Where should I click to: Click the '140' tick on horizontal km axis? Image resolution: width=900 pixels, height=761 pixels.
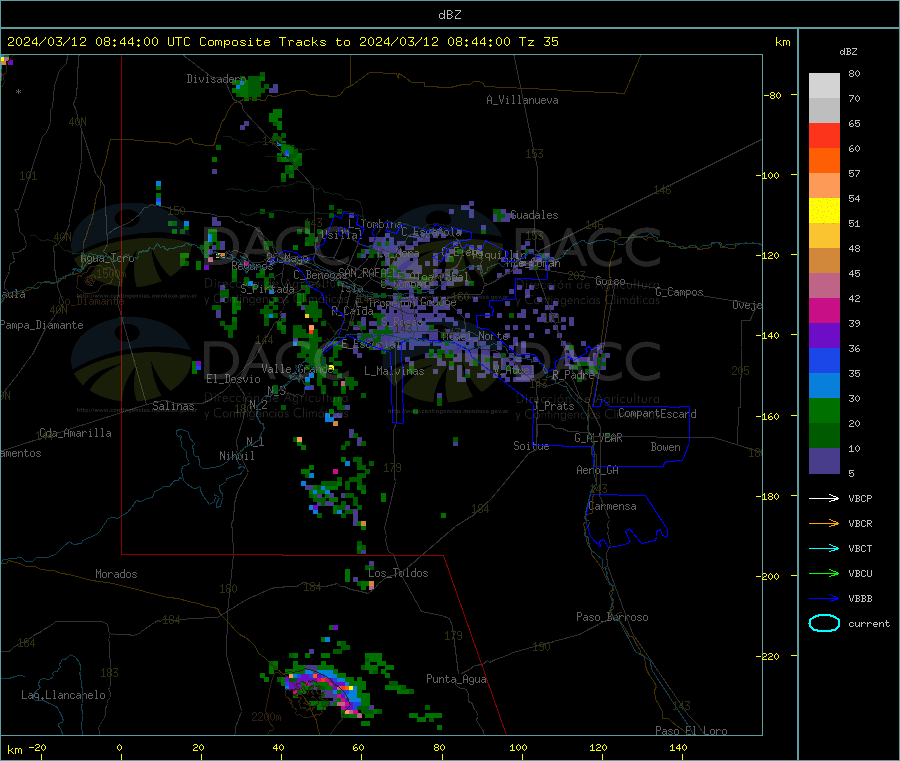click(x=678, y=747)
